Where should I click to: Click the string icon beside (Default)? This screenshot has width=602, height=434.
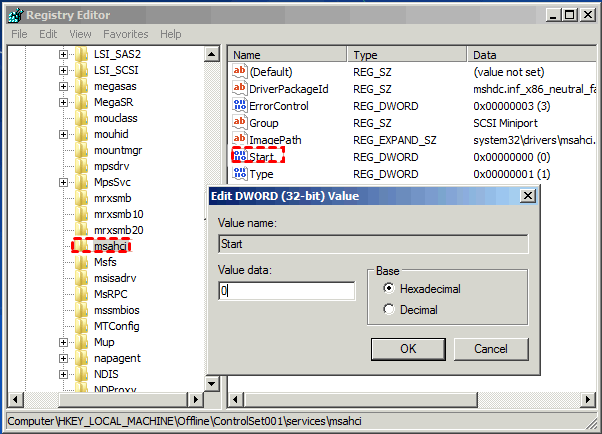240,71
